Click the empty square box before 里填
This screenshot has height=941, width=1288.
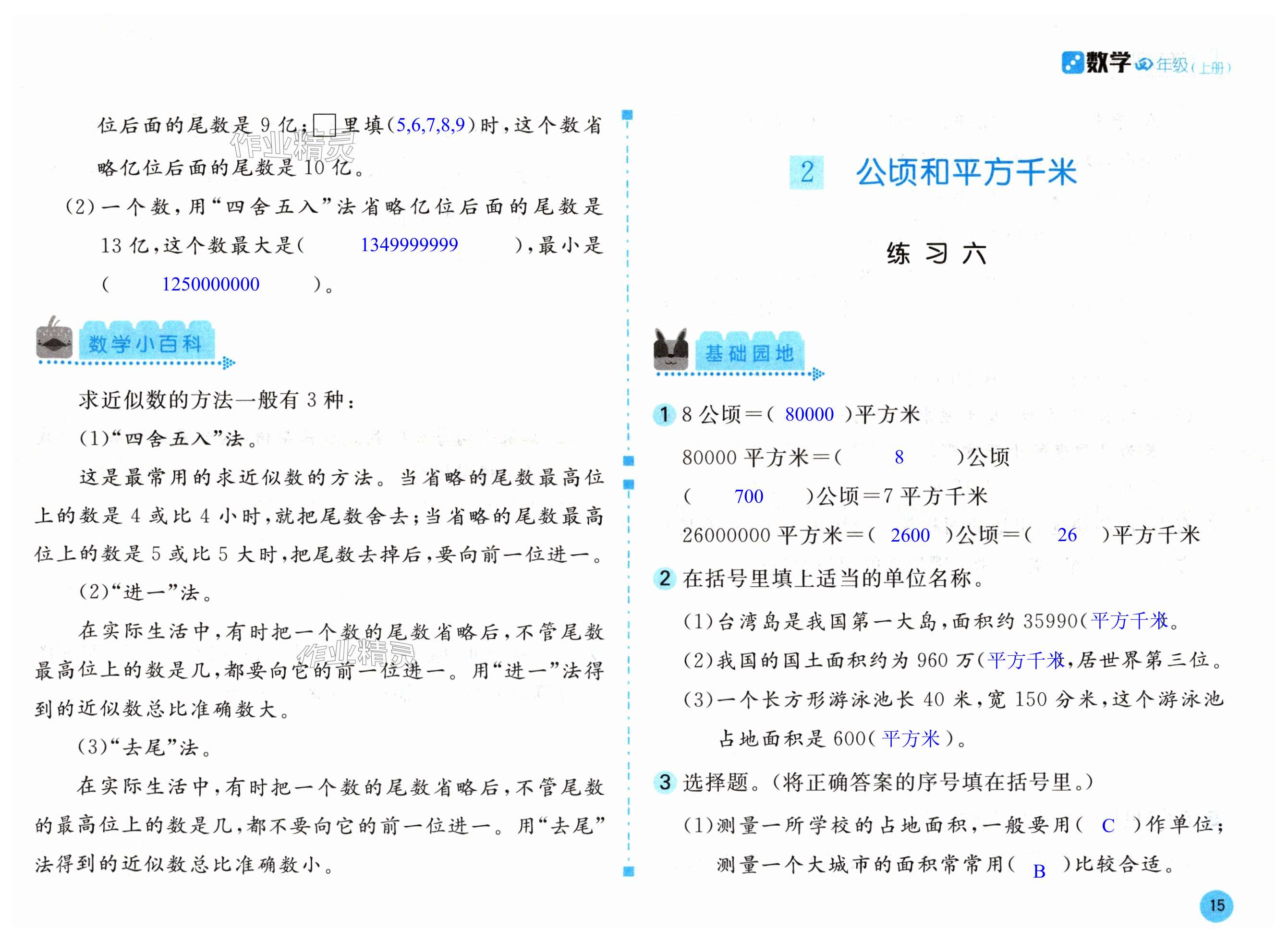325,125
